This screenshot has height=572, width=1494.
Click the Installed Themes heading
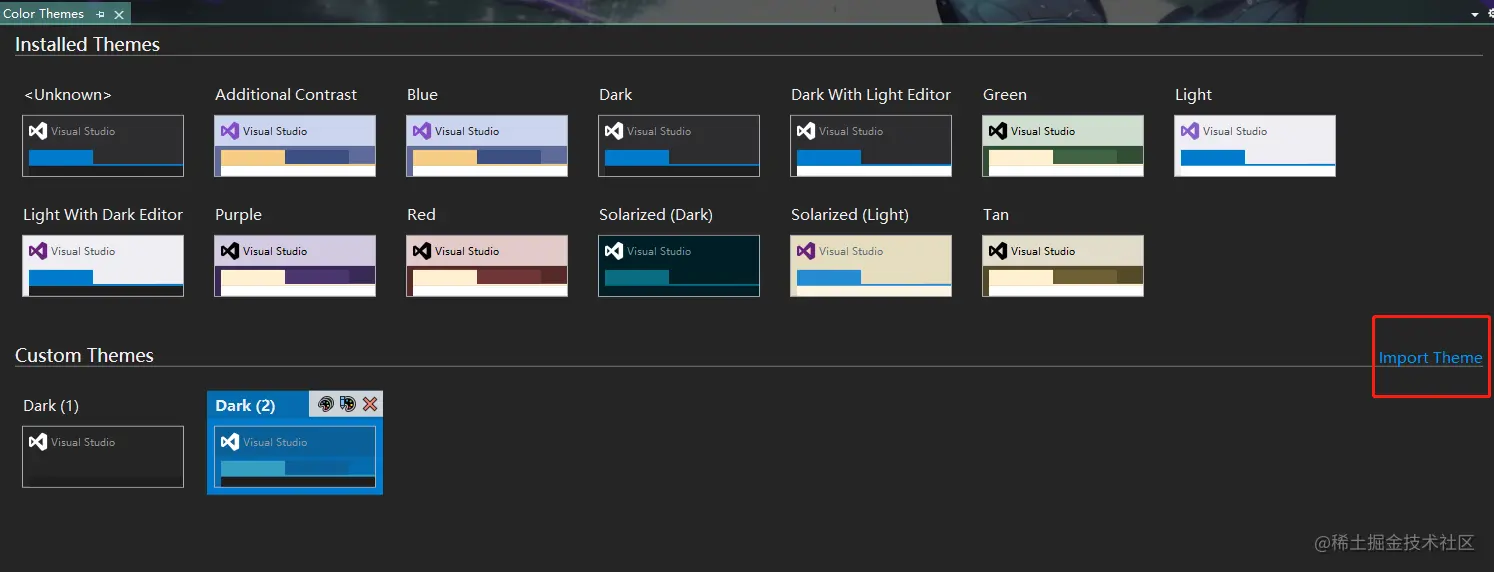pos(87,45)
